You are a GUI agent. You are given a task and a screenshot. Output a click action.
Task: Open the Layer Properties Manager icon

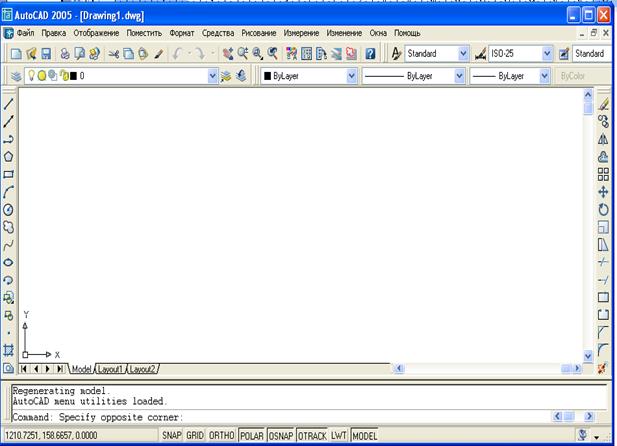click(16, 76)
